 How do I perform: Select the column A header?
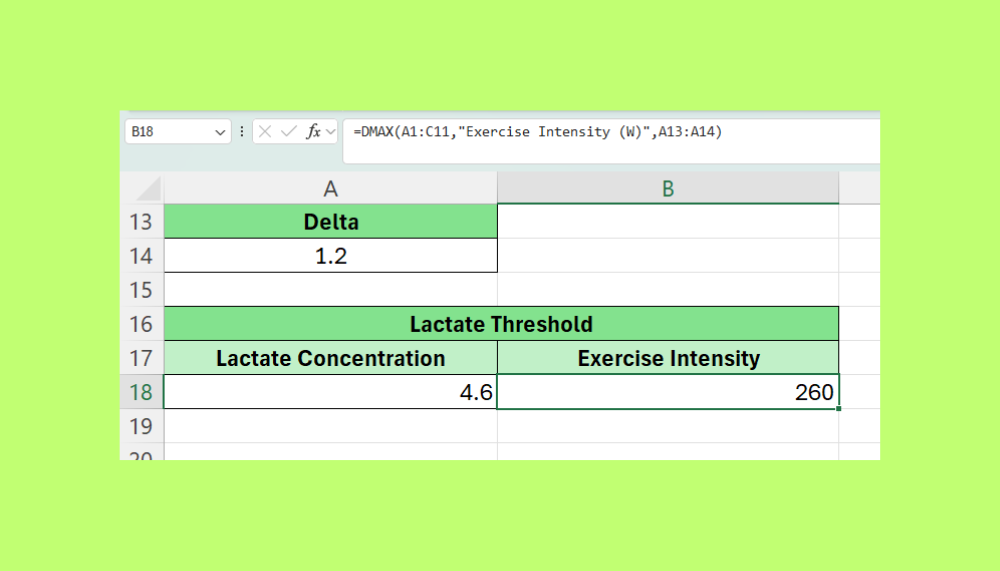pos(330,189)
